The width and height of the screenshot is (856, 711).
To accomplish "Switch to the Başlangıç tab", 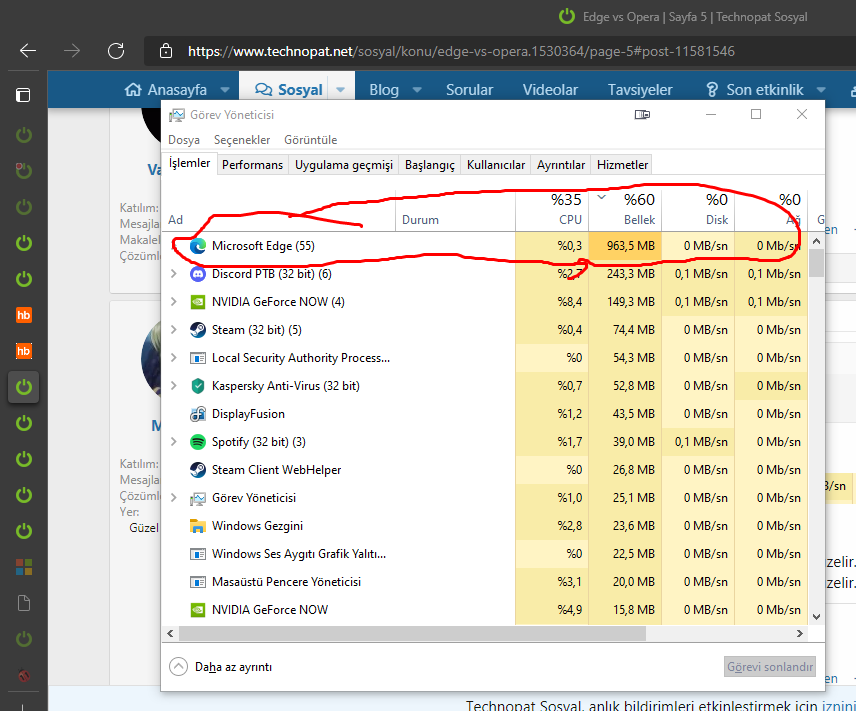I will [x=430, y=165].
